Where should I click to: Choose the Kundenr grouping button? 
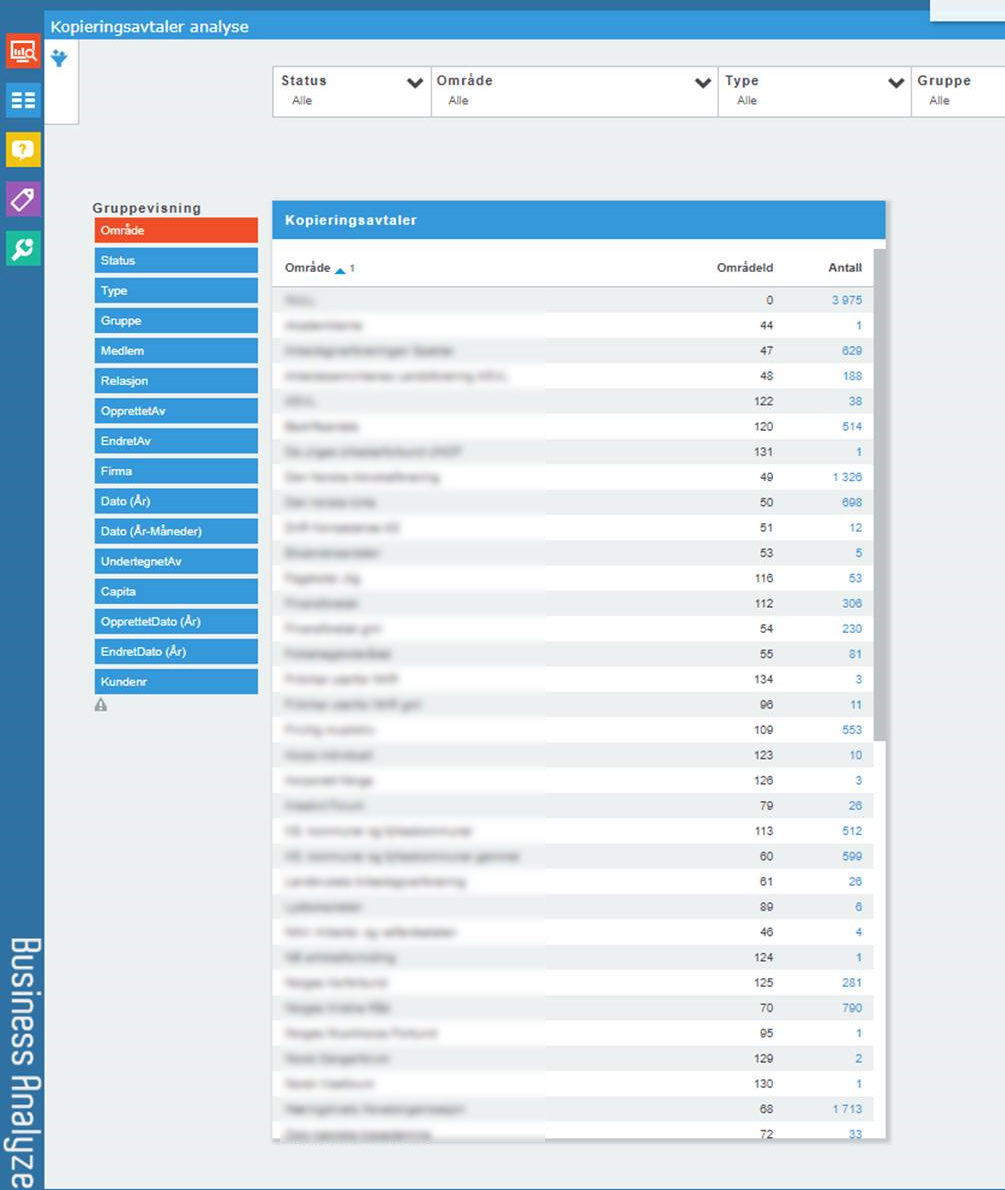[x=176, y=682]
